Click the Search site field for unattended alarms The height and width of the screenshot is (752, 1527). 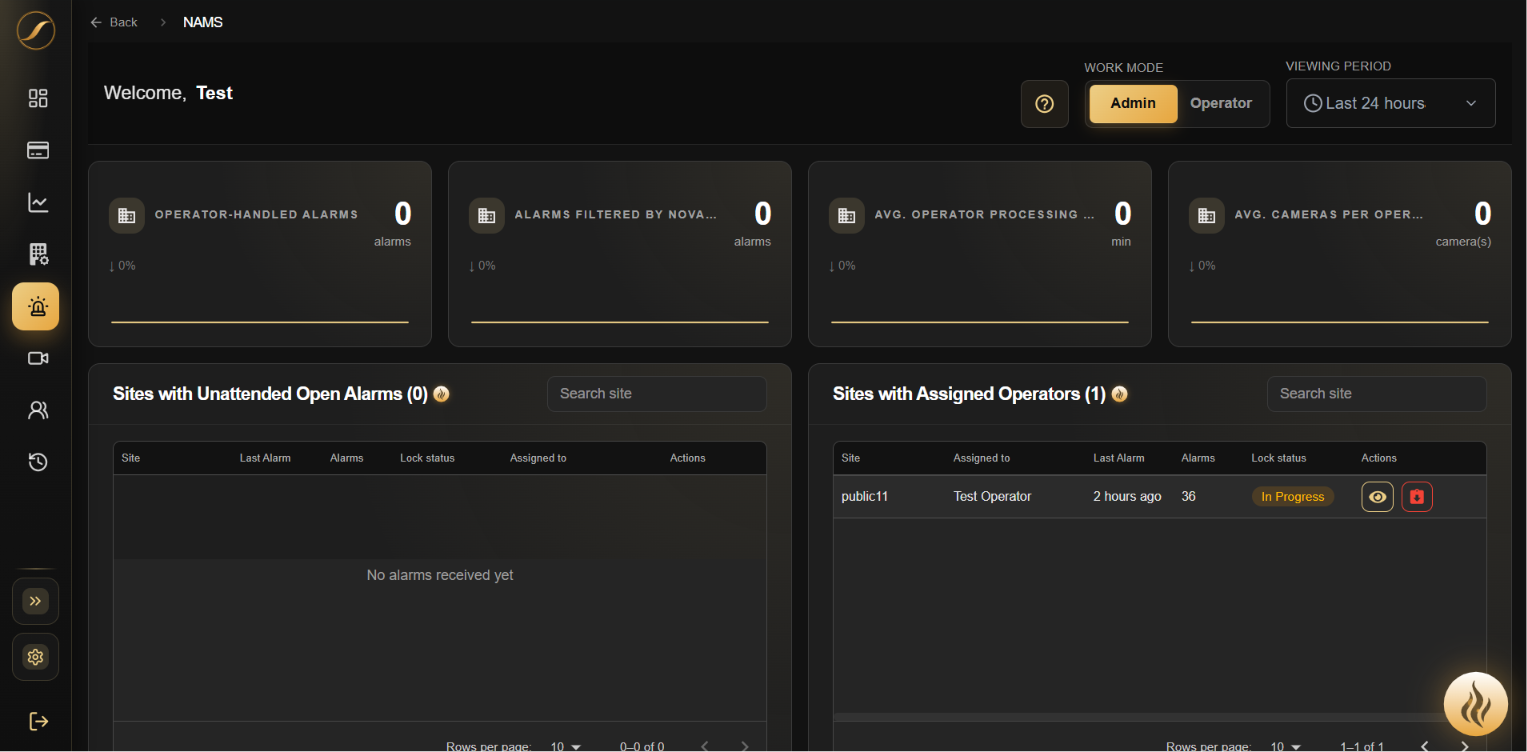click(656, 394)
